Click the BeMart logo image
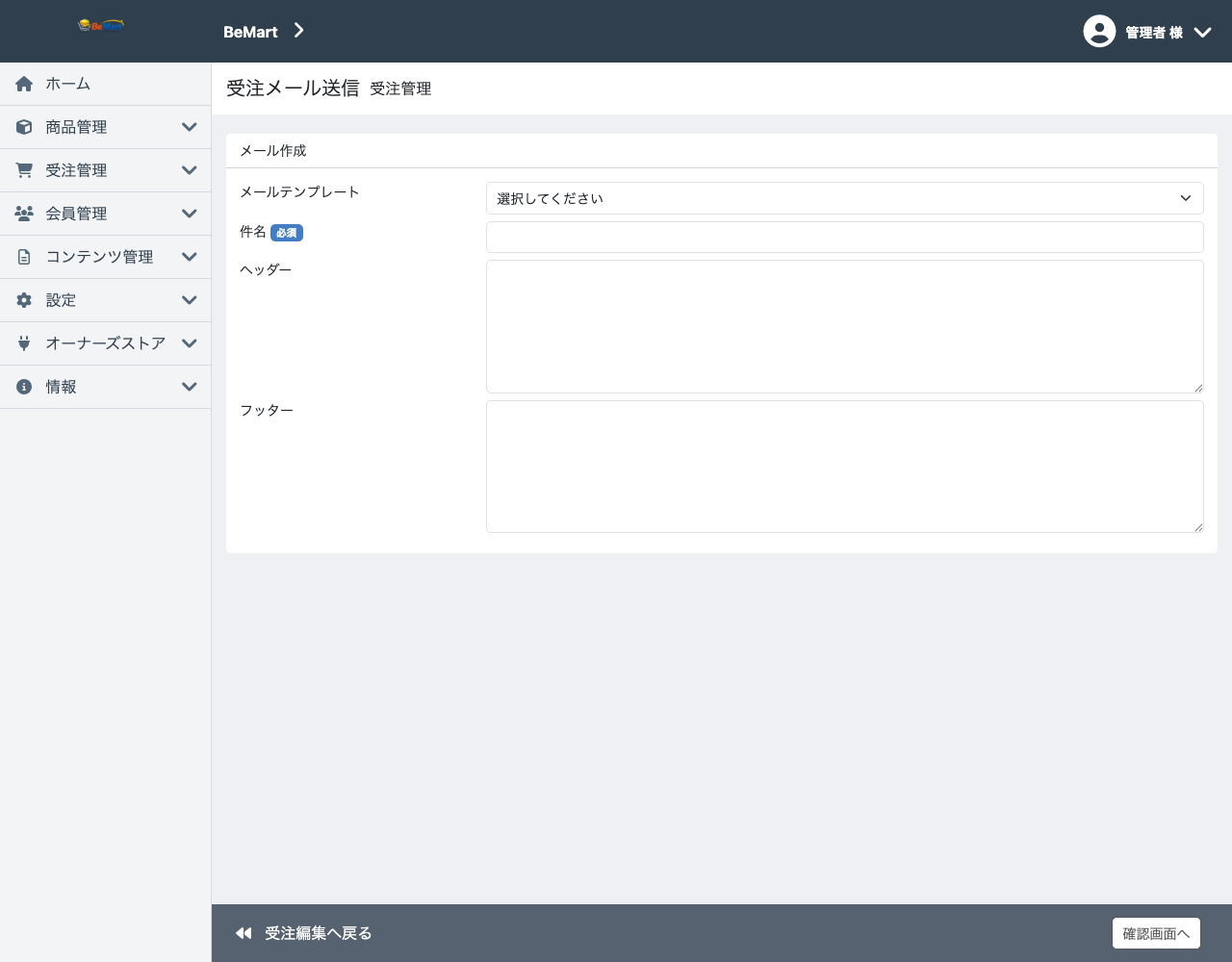 (101, 25)
